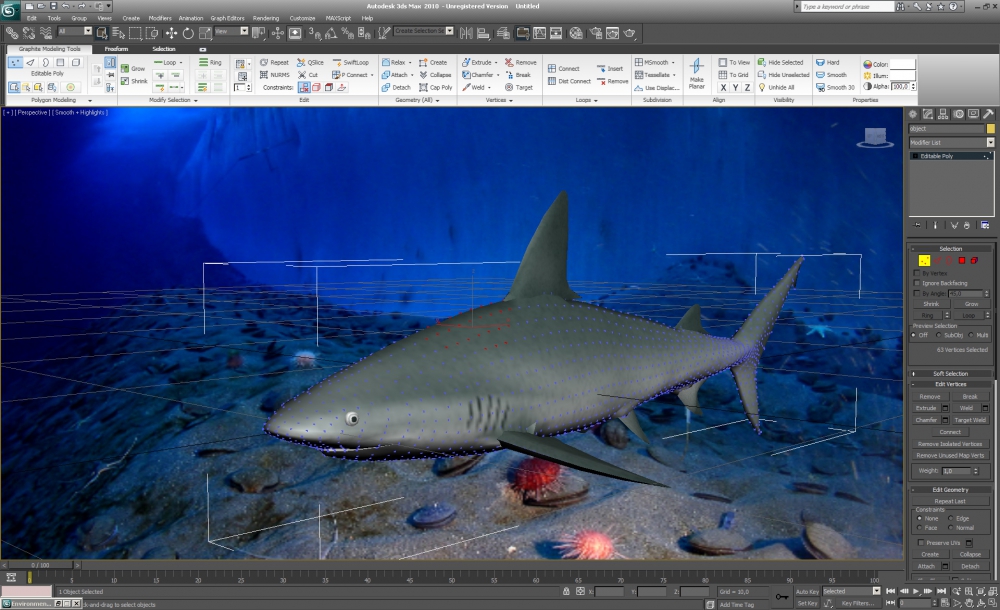Activate the Select and Rotate tool

coord(187,33)
